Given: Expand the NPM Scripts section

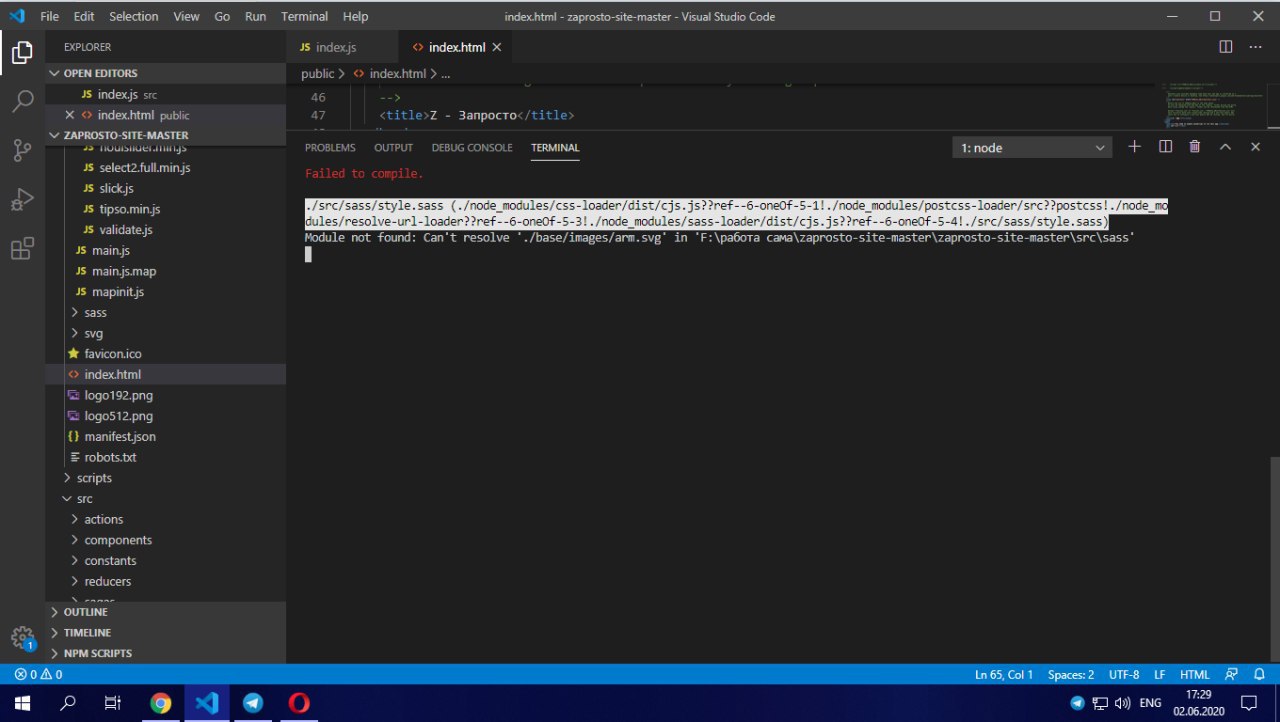Looking at the screenshot, I should (x=165, y=653).
